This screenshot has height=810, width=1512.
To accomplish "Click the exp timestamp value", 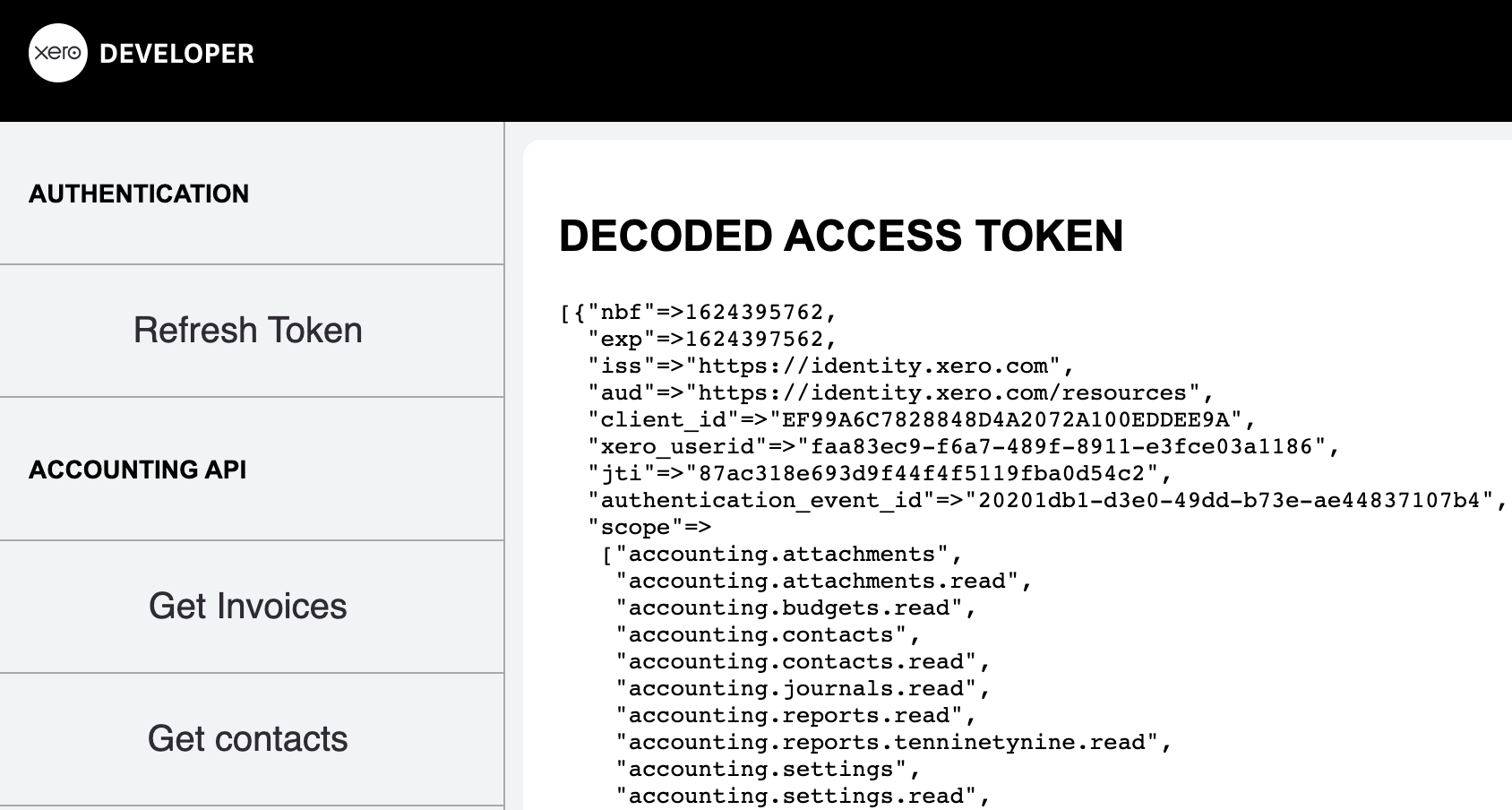I will click(754, 339).
